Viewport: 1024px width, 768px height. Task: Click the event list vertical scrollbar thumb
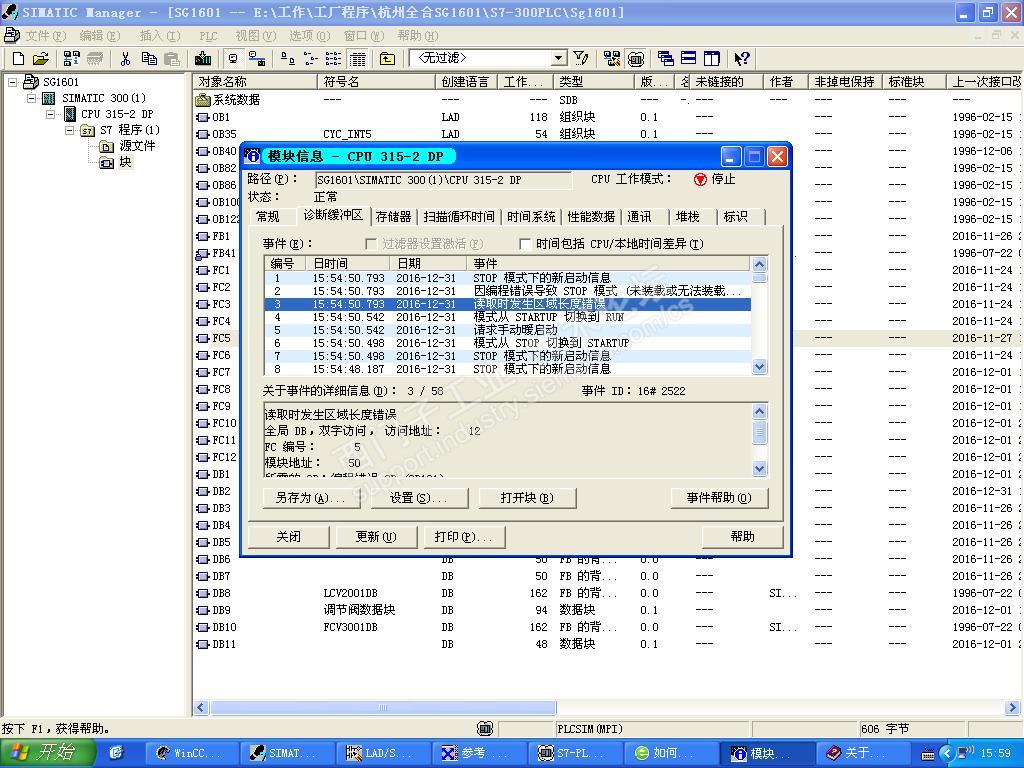[759, 278]
